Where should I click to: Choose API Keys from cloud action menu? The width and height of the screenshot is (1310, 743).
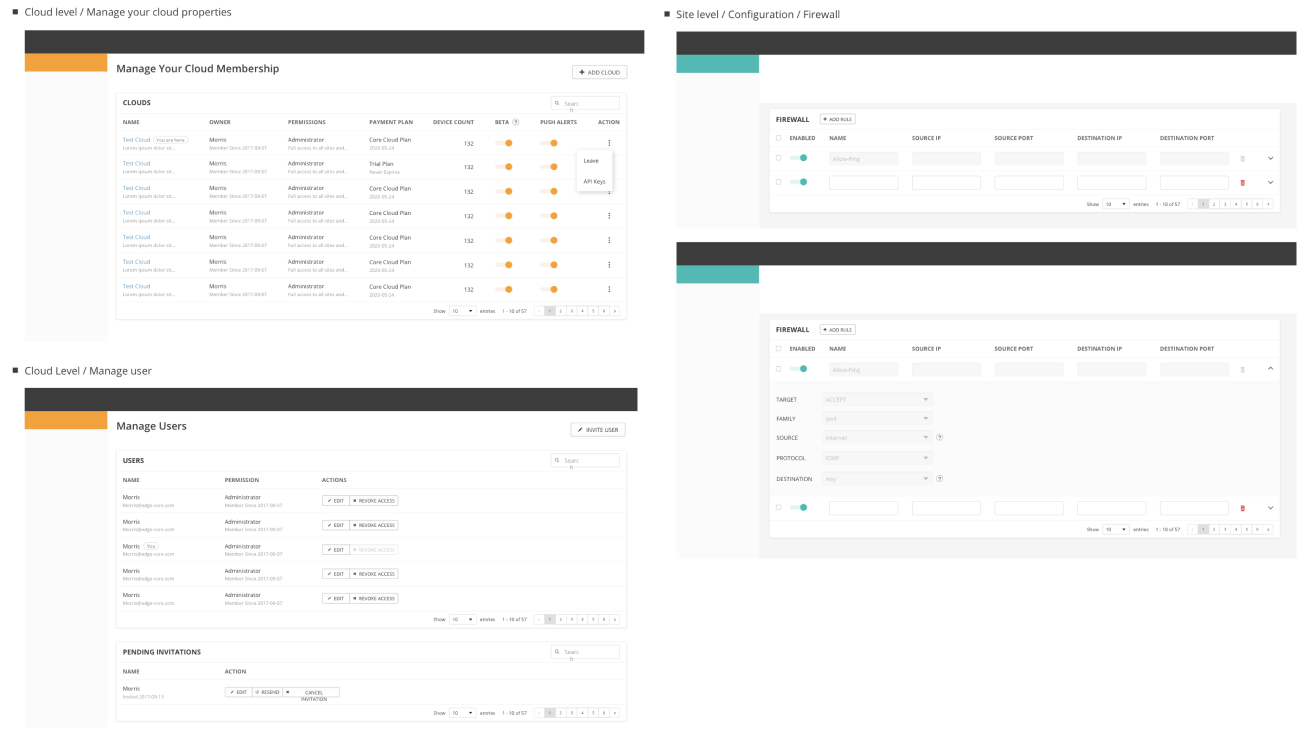(594, 181)
